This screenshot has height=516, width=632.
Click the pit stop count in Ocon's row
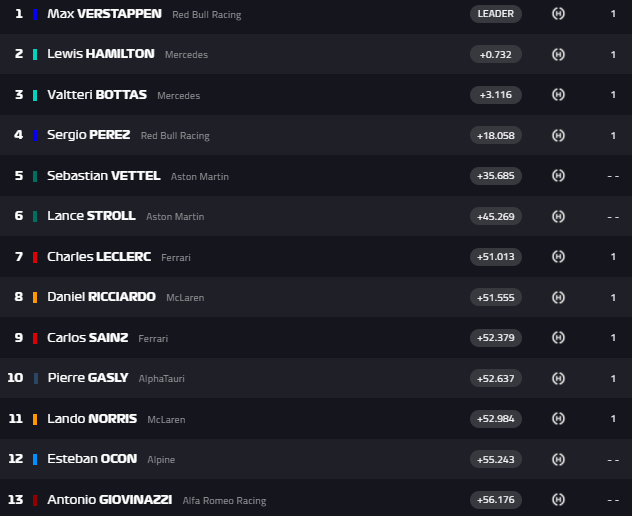[613, 460]
